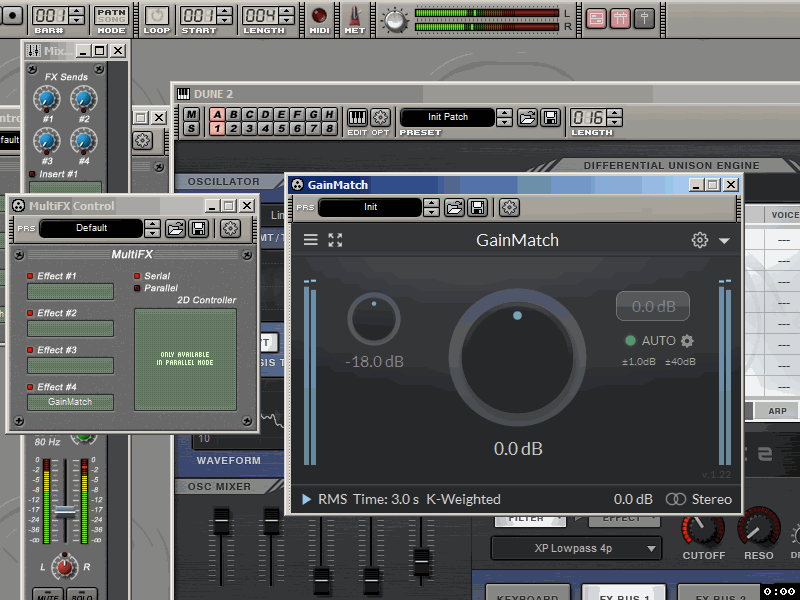The height and width of the screenshot is (600, 800).
Task: Toggle the Effect #3 LED in MultiFX
Action: (30, 350)
